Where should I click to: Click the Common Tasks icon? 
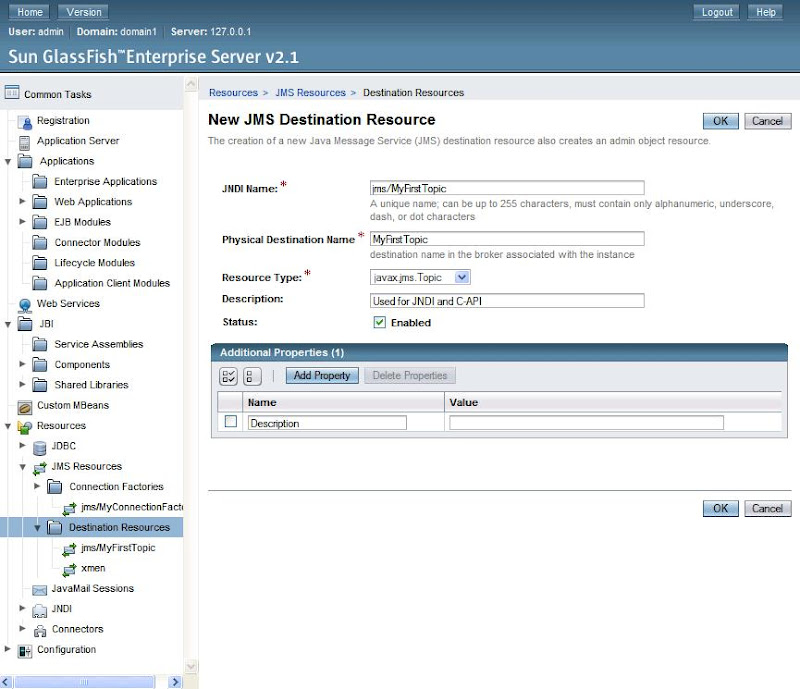click(12, 93)
